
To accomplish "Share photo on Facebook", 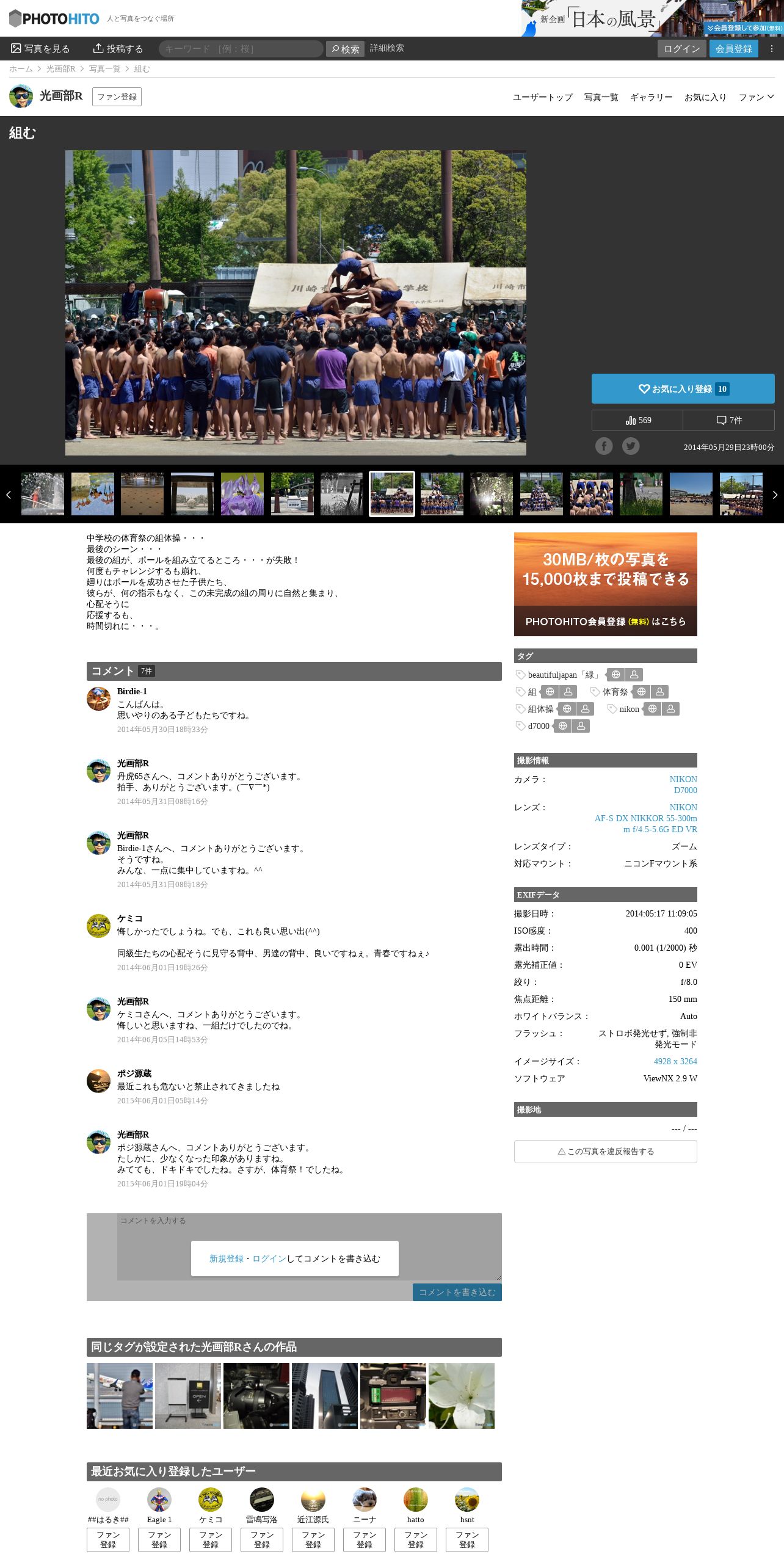I will point(604,446).
